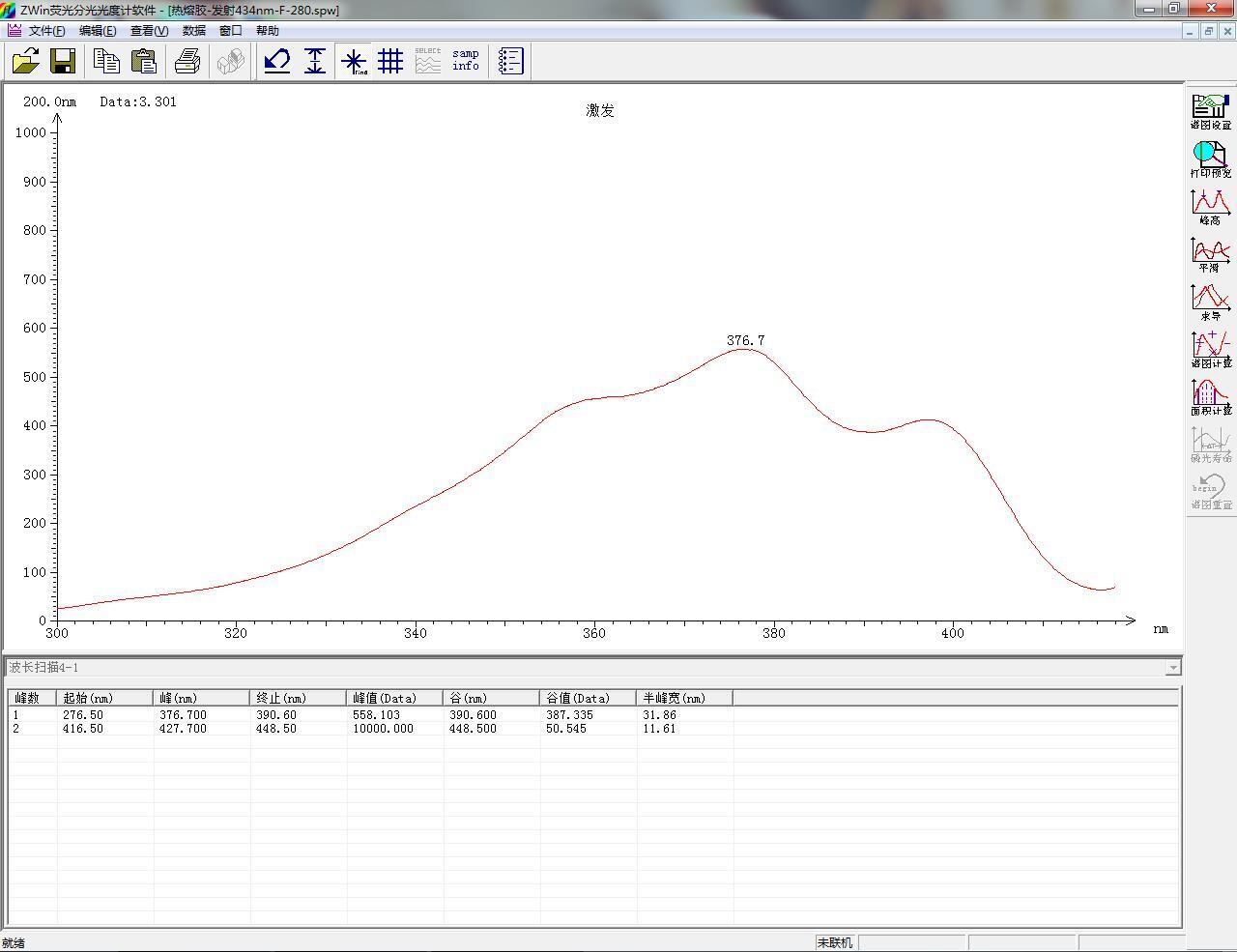Screen dimensions: 1237x952
Task: Copy data with the copy icon
Action: [x=106, y=61]
